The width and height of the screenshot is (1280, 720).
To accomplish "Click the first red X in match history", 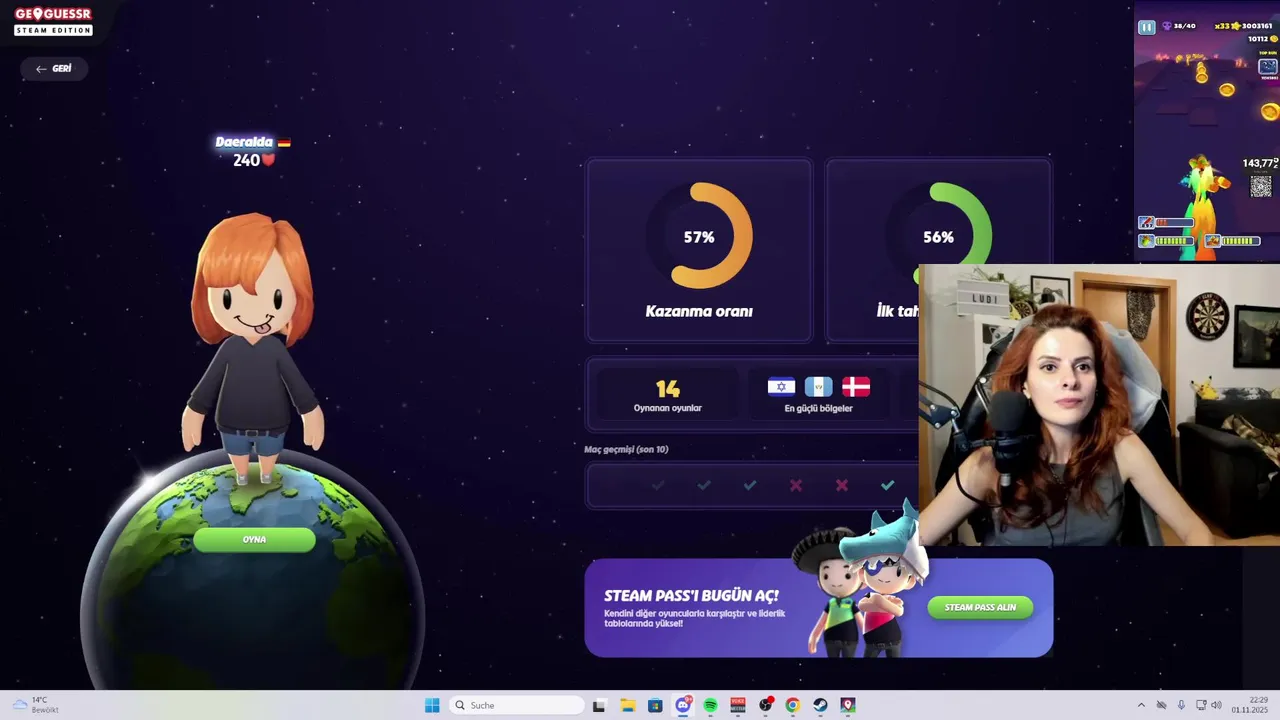I will coord(796,485).
